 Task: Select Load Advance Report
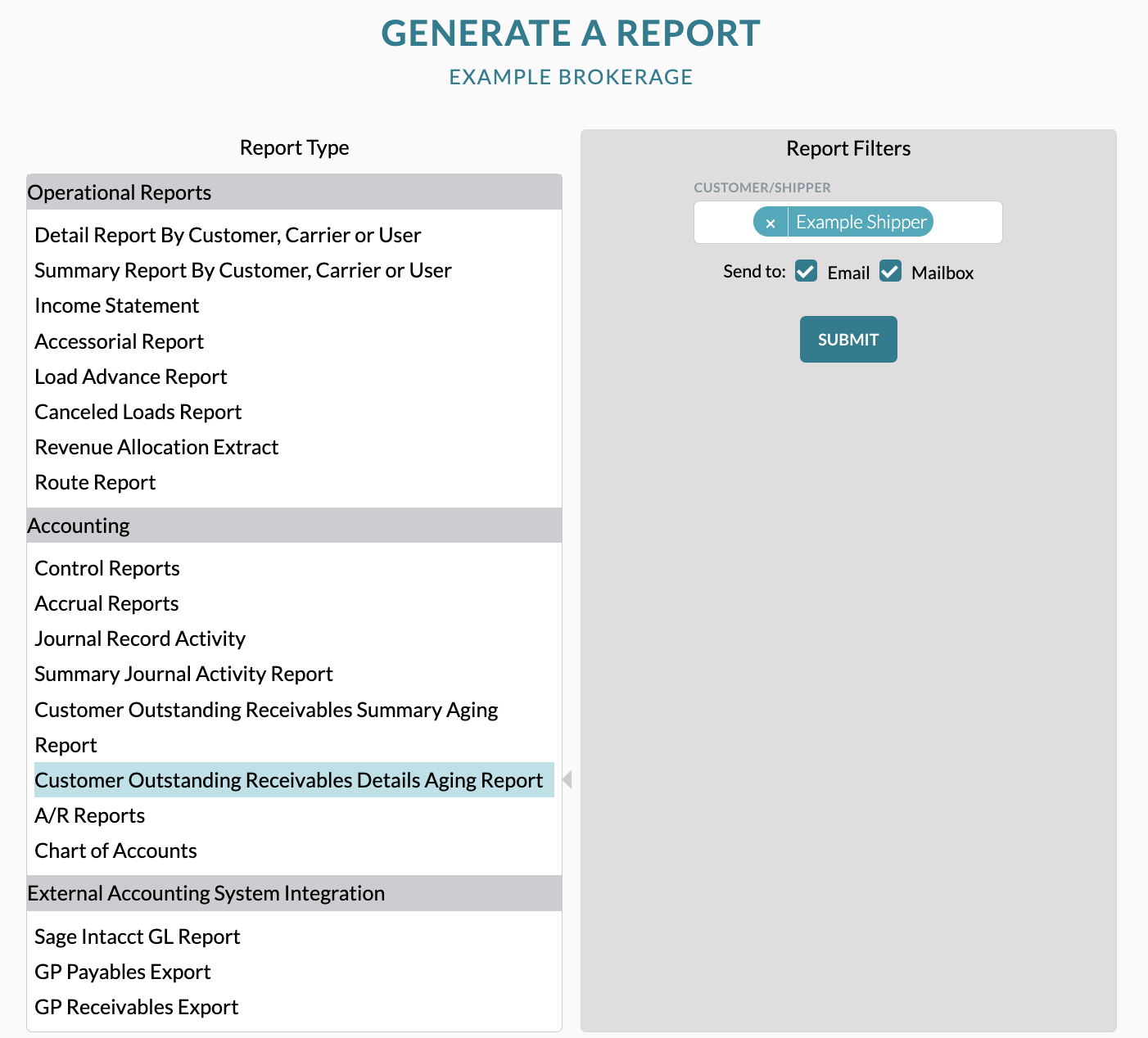pyautogui.click(x=131, y=377)
